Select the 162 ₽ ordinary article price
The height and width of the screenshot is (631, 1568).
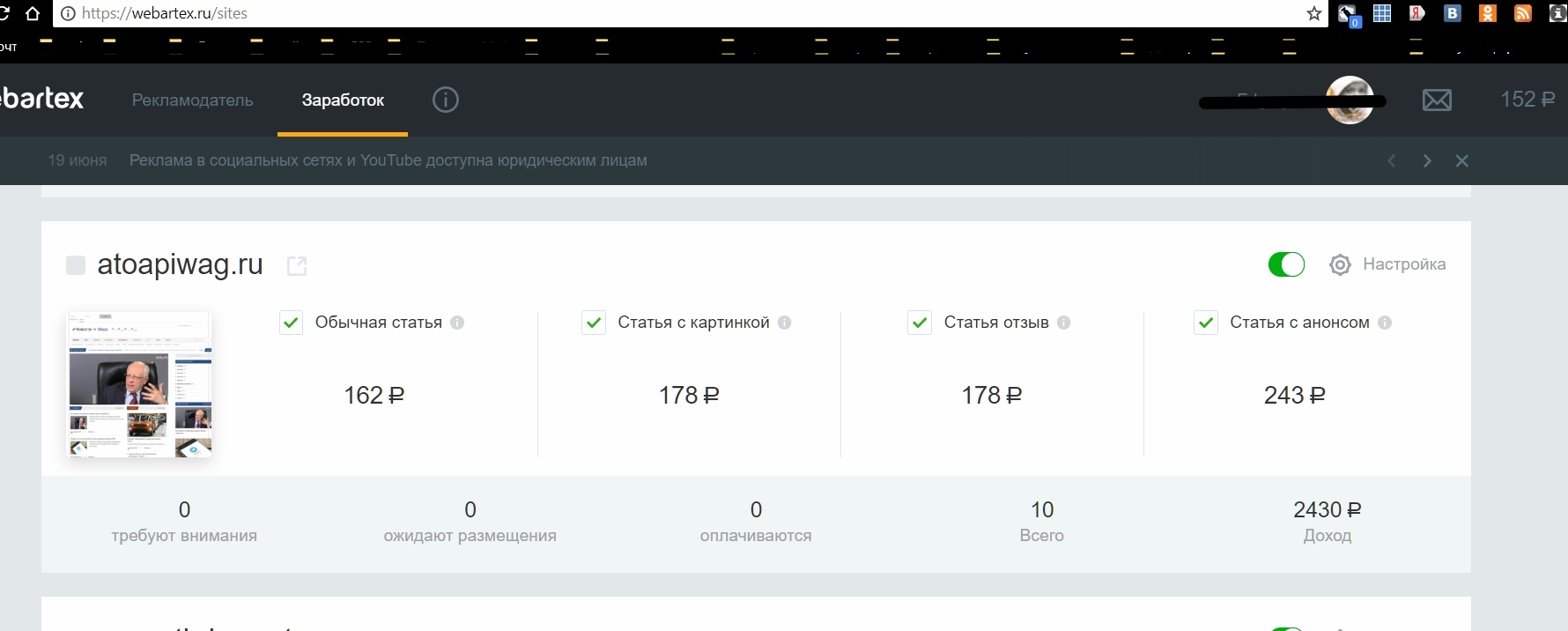coord(374,395)
